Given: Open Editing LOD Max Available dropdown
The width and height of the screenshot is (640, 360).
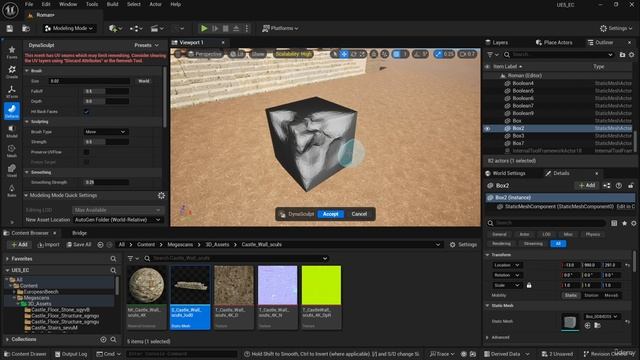Looking at the screenshot, I should [118, 210].
